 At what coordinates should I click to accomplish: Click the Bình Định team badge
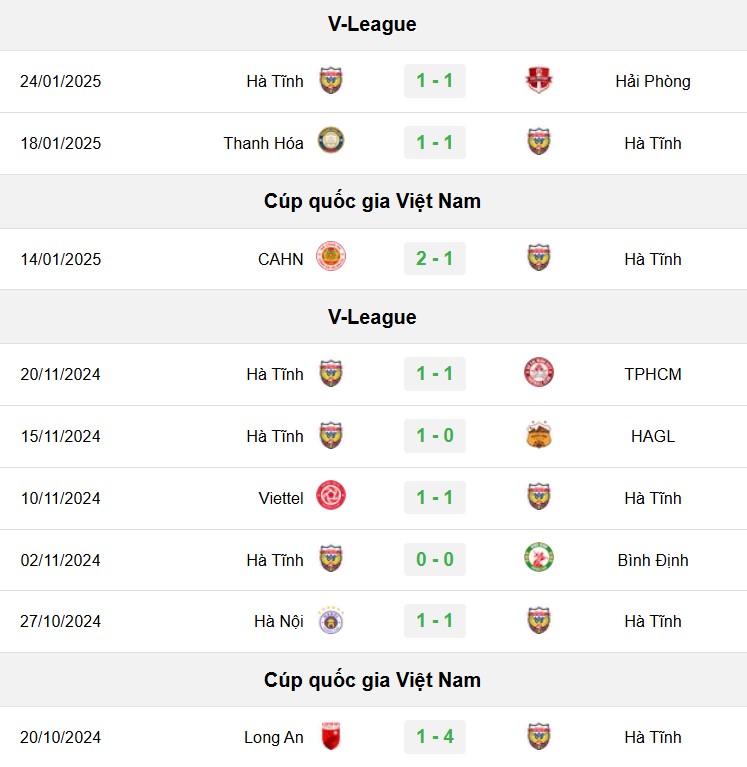(x=539, y=558)
